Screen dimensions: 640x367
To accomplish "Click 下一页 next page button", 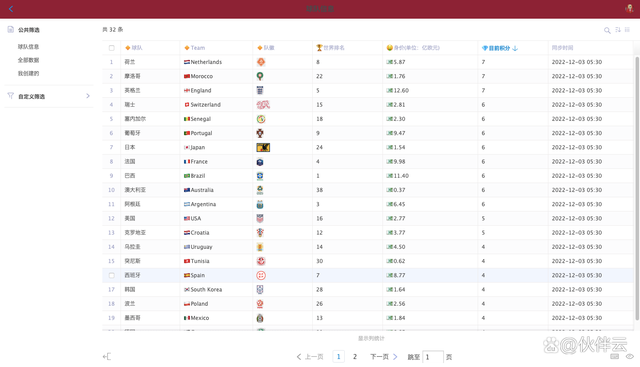I will [x=384, y=357].
